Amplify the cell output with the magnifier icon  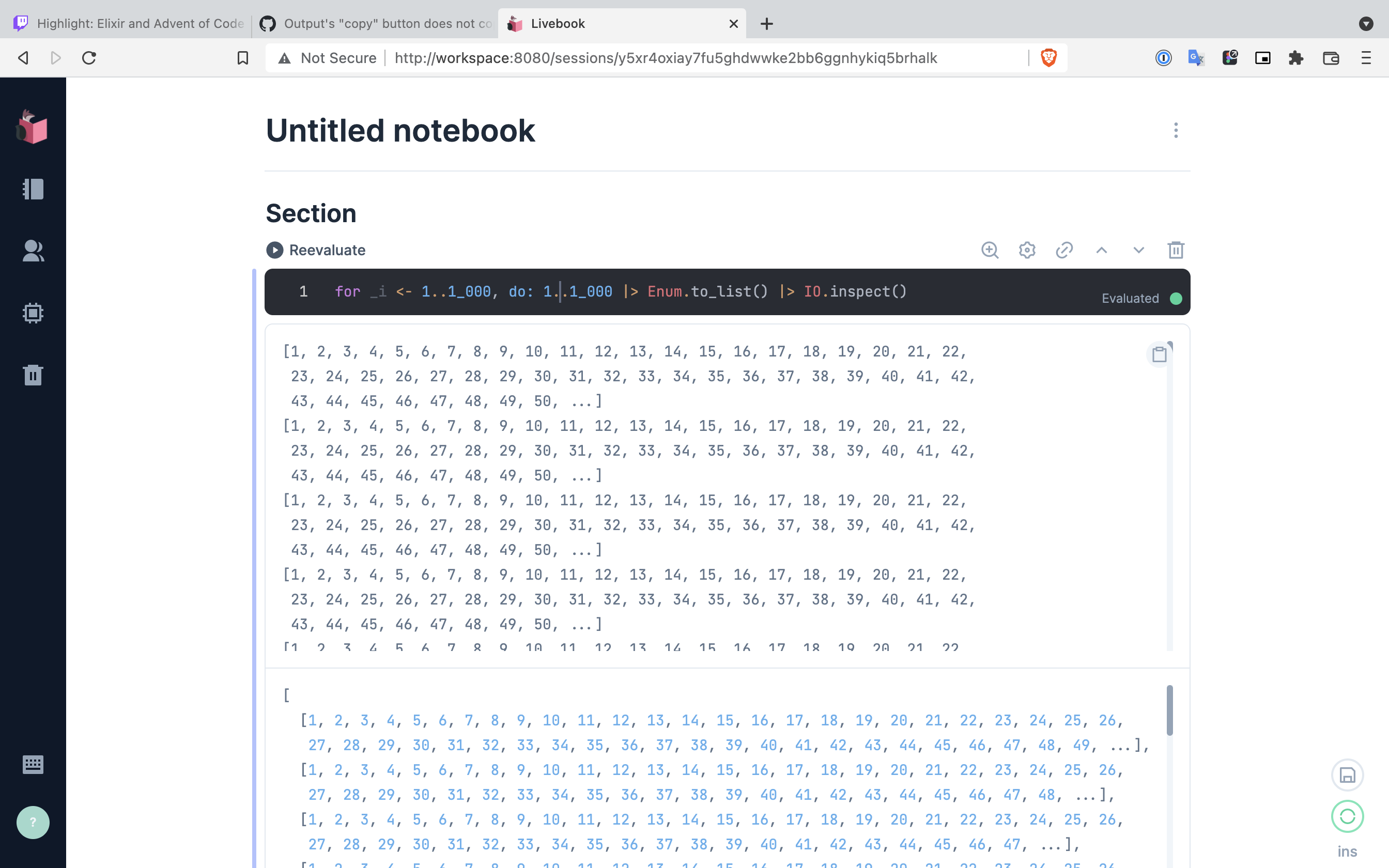990,250
